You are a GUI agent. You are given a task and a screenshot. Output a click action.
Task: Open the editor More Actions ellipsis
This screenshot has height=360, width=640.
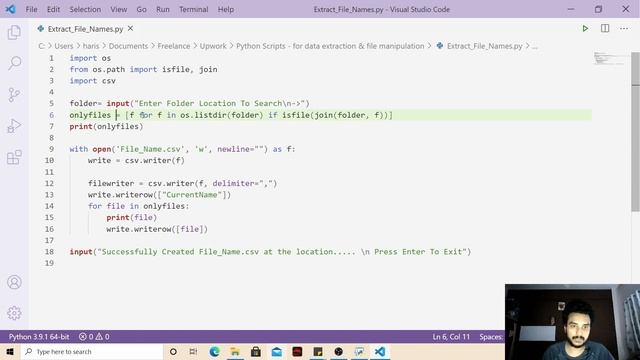pyautogui.click(x=624, y=29)
